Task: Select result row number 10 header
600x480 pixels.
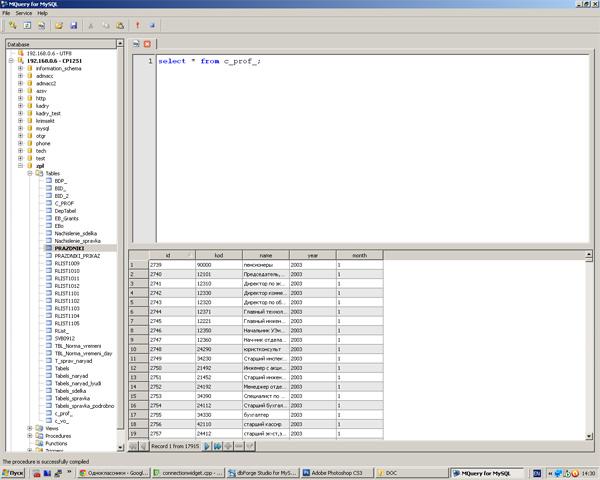Action: (139, 349)
